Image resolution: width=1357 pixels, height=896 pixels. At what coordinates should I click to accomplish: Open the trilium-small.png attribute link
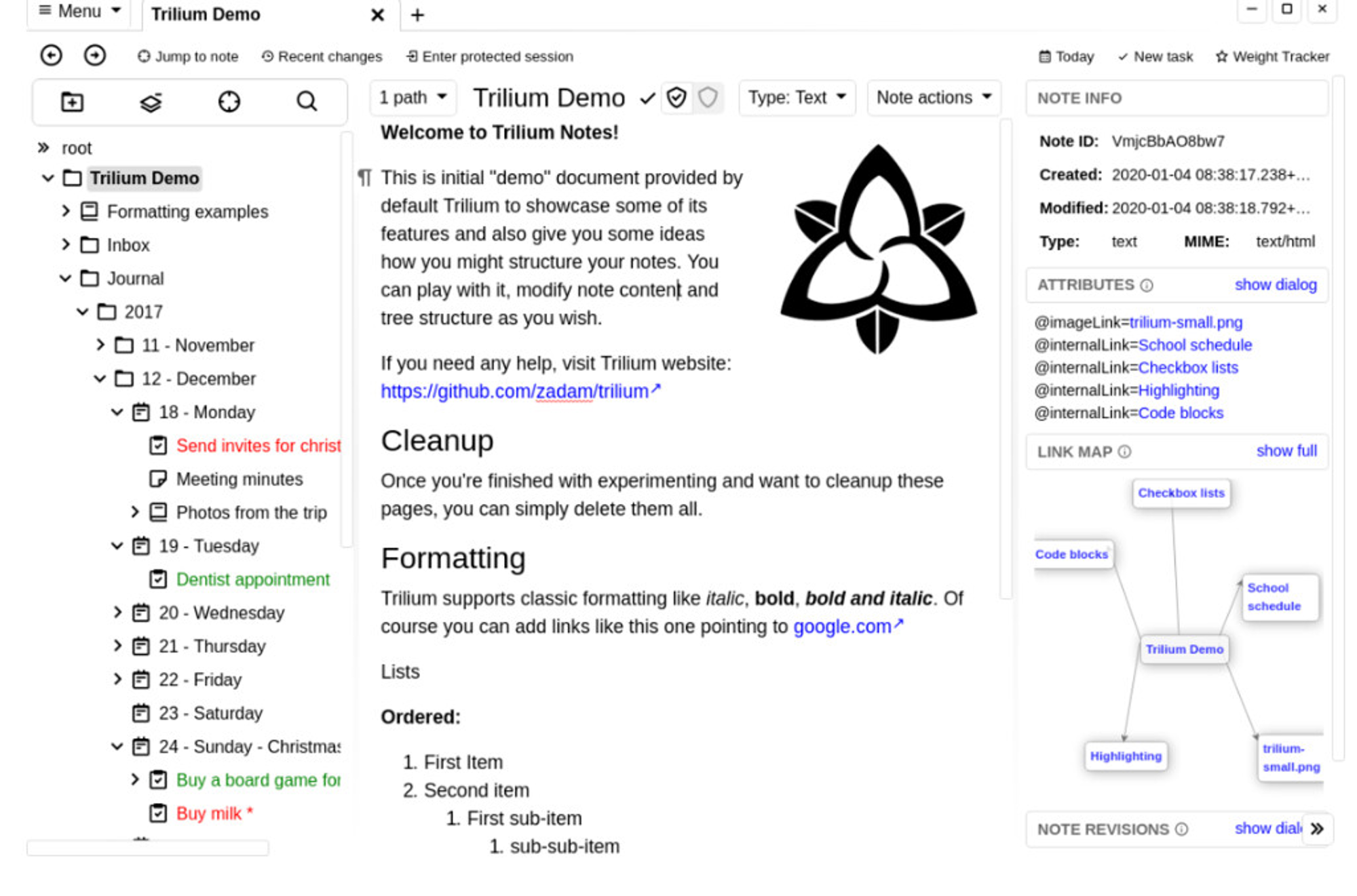[x=1186, y=323]
